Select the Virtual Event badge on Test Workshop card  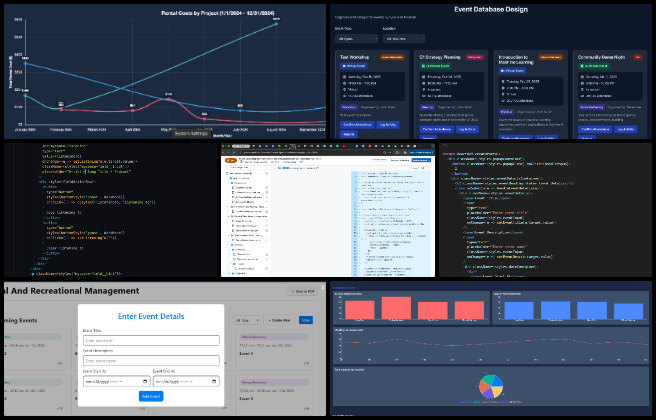coord(354,66)
